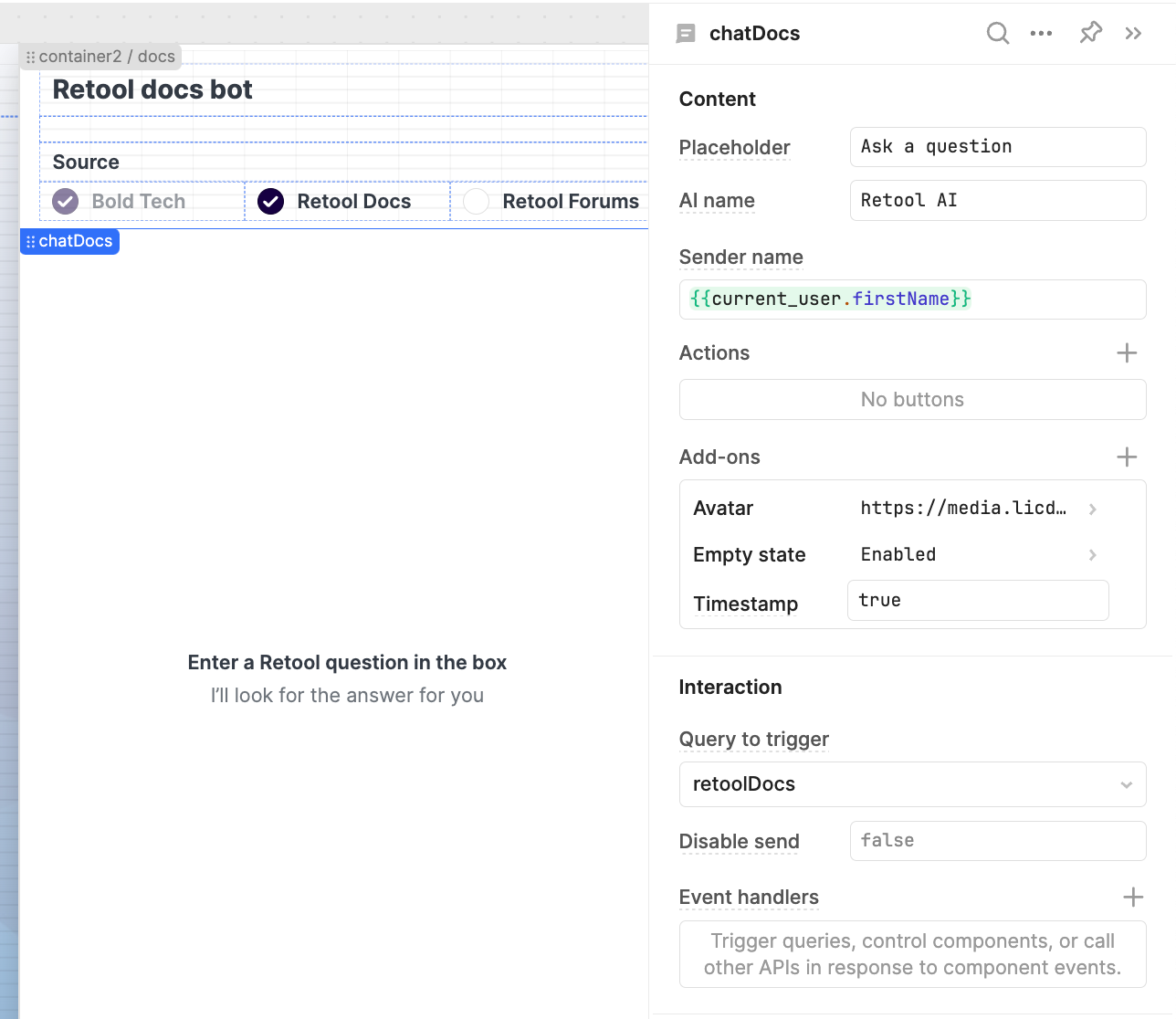Click the Add-ons property label
The image size is (1176, 1019).
tap(719, 457)
